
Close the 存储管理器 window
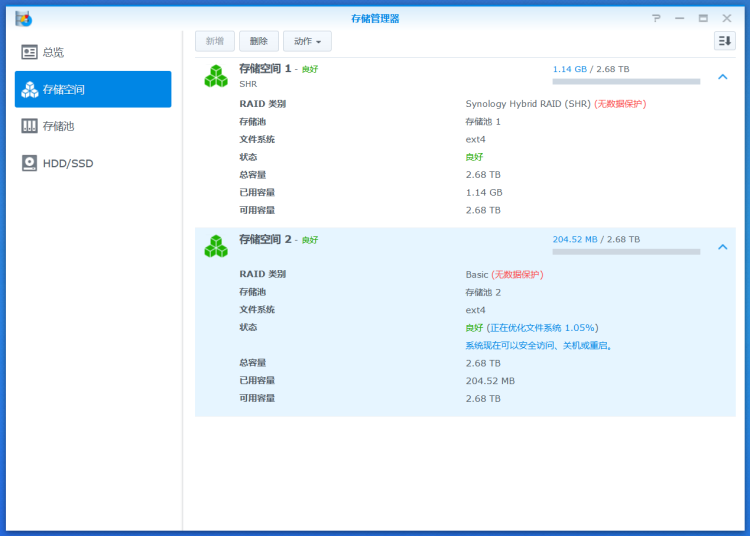(727, 18)
